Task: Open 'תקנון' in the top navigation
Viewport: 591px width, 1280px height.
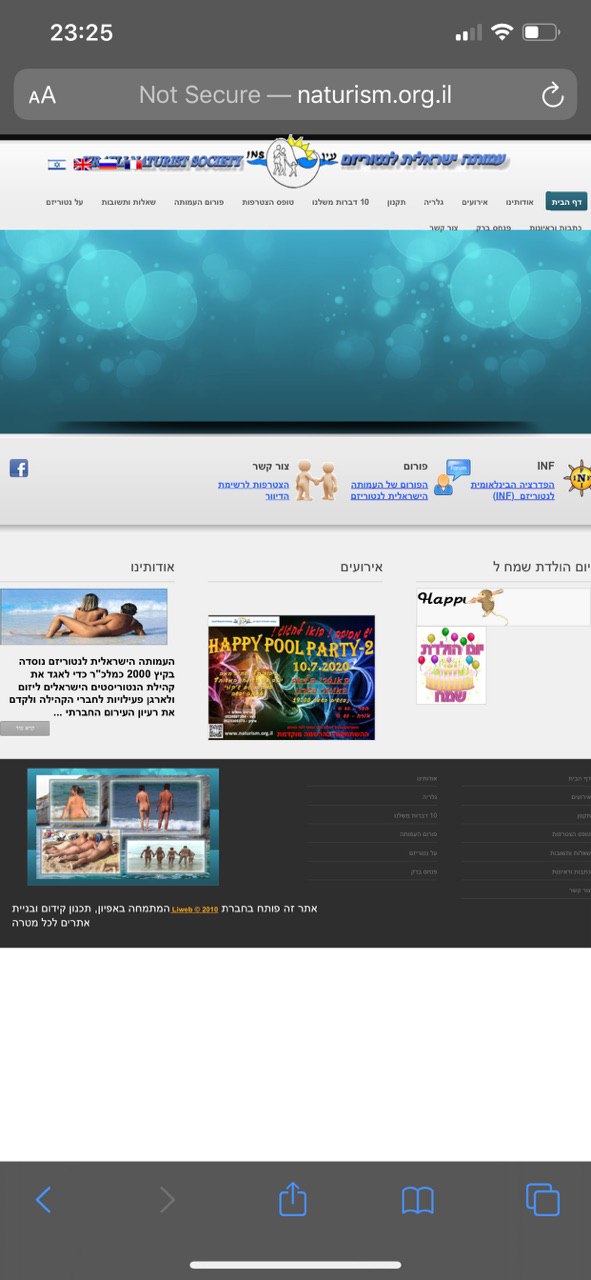Action: click(398, 202)
